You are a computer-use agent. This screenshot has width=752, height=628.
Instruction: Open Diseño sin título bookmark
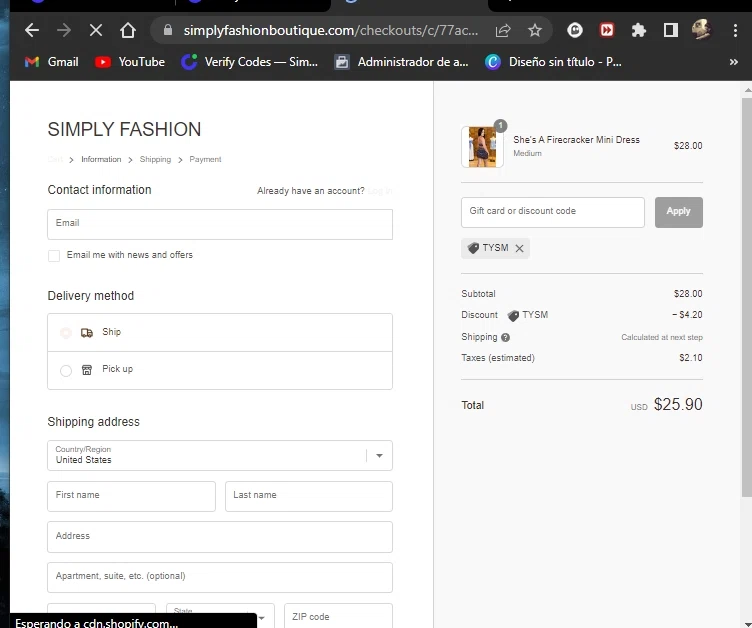(553, 62)
